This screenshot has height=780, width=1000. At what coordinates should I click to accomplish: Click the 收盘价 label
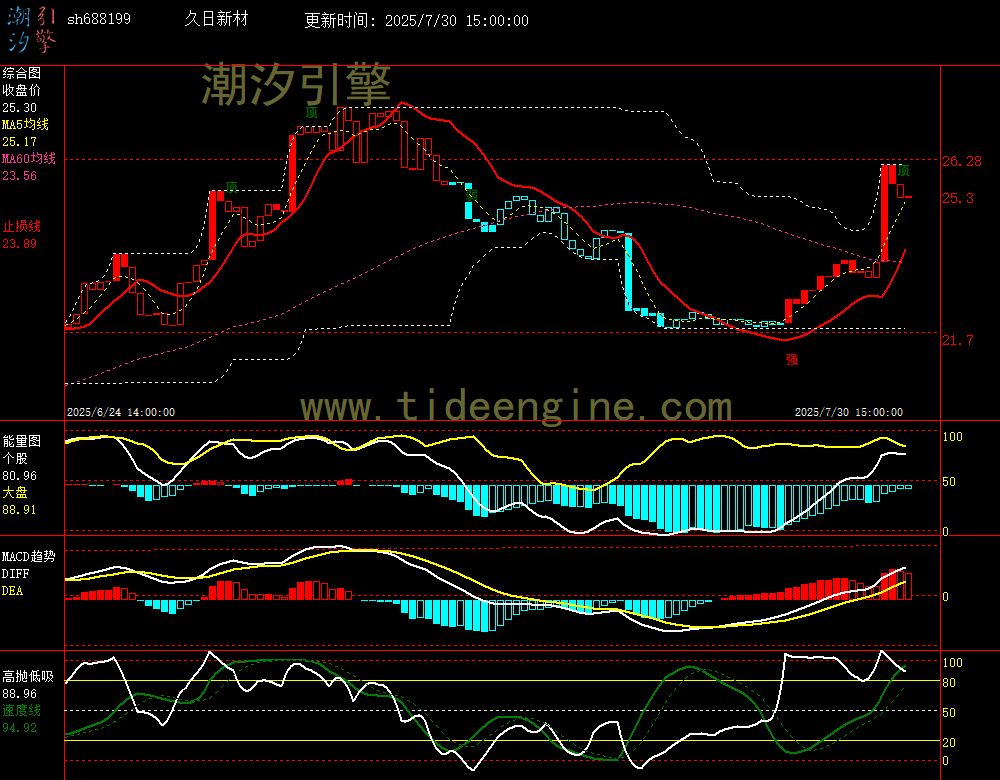(21, 90)
